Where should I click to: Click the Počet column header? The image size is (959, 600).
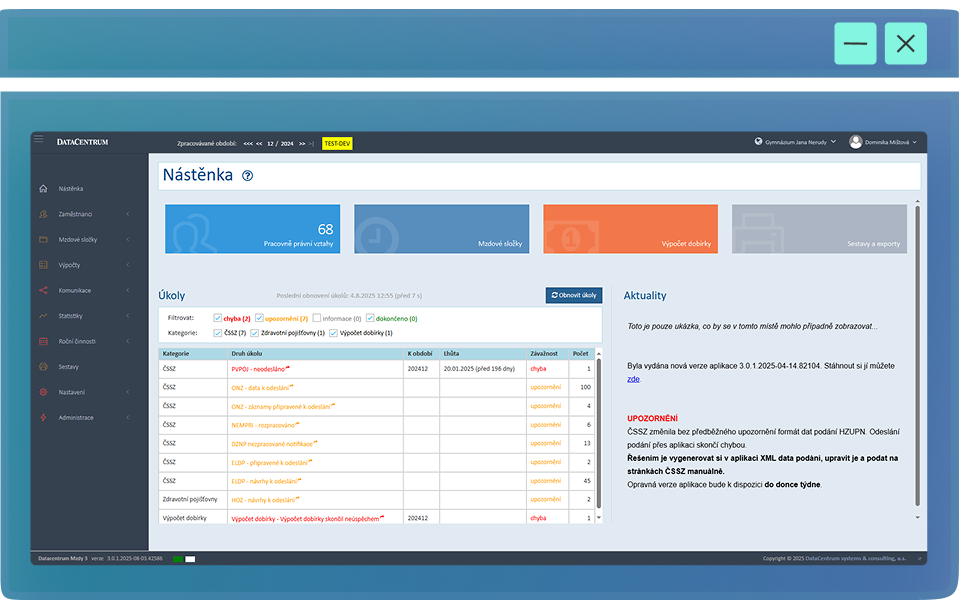(580, 354)
